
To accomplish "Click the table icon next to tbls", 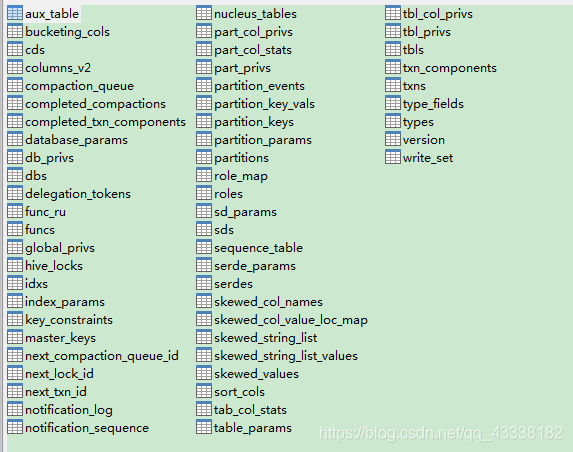I will point(393,49).
